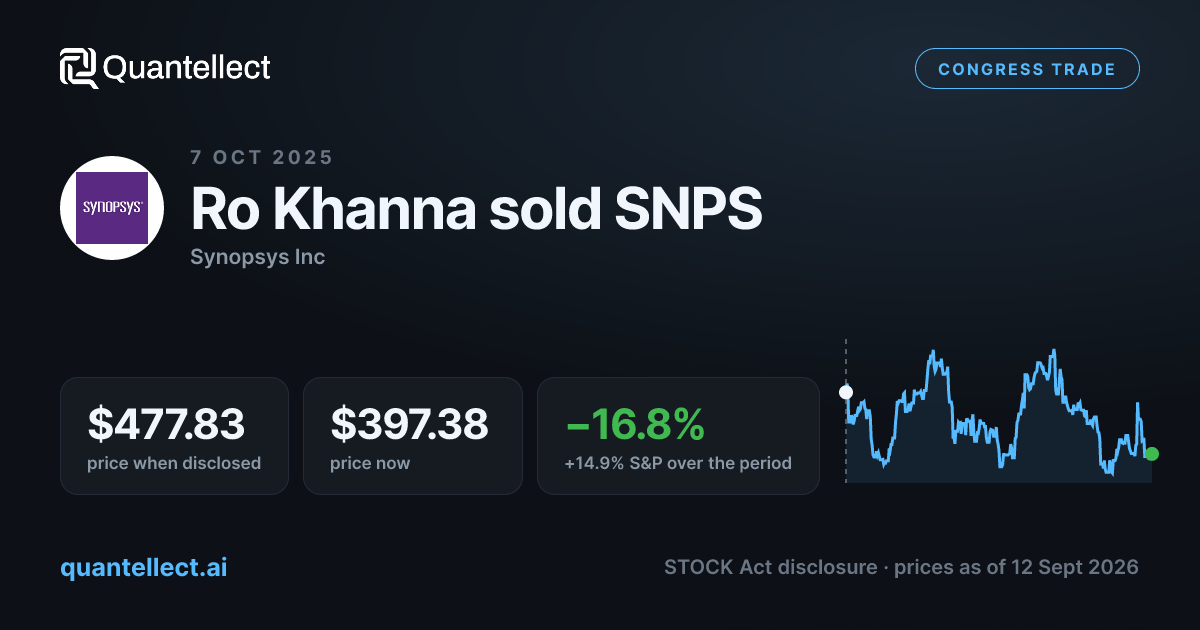Open the $397.38 price now card
The height and width of the screenshot is (630, 1200).
[412, 435]
